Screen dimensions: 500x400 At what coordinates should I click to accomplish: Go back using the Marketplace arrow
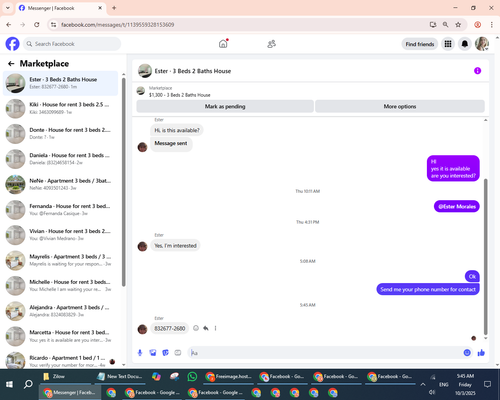click(x=11, y=63)
